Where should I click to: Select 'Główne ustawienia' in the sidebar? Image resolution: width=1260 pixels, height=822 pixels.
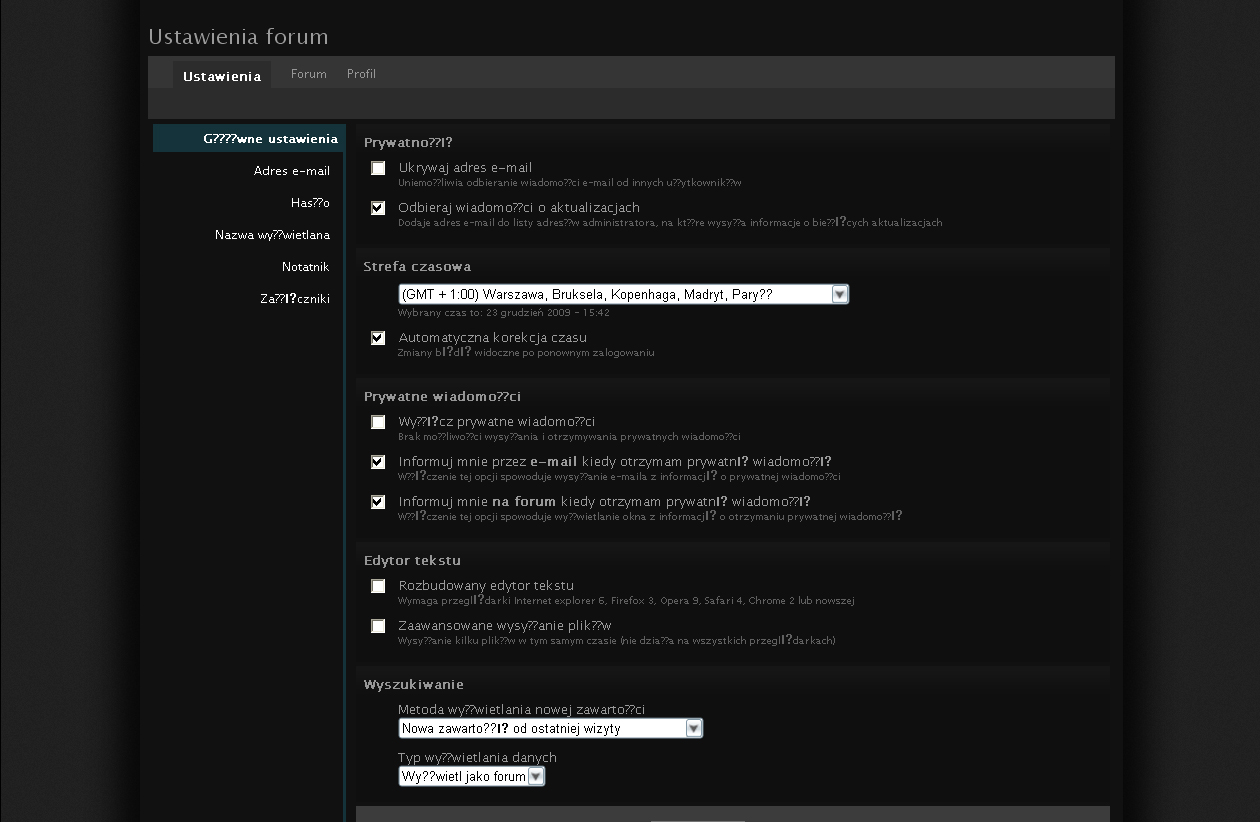pyautogui.click(x=270, y=139)
